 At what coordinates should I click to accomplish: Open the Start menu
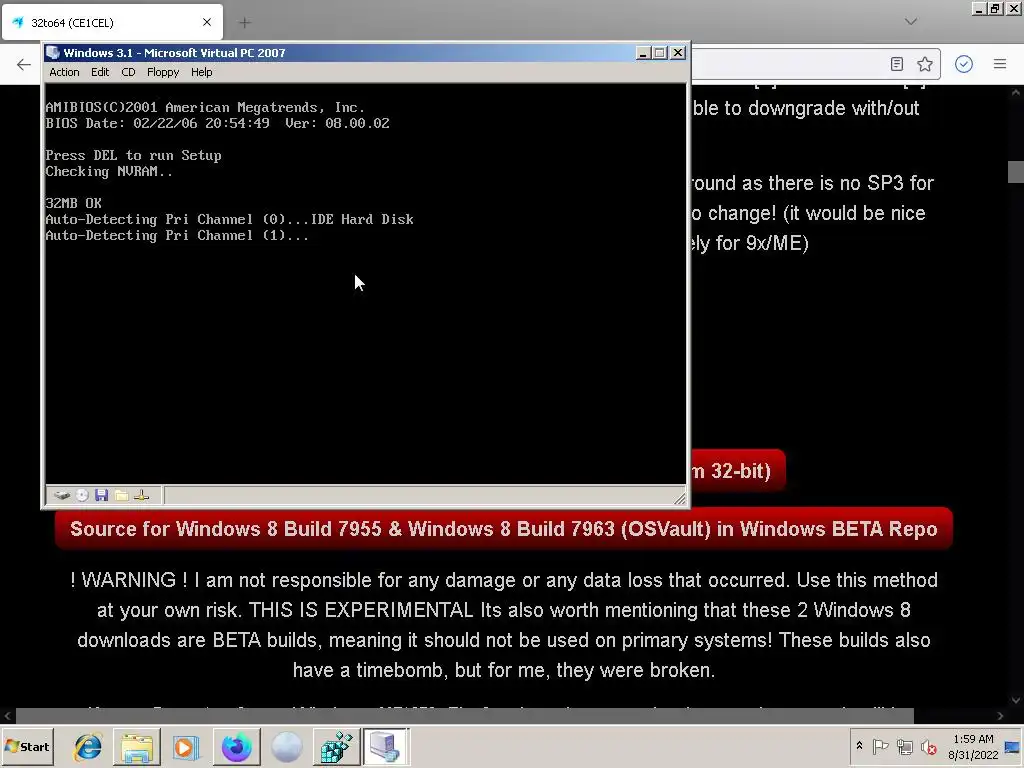pyautogui.click(x=27, y=746)
